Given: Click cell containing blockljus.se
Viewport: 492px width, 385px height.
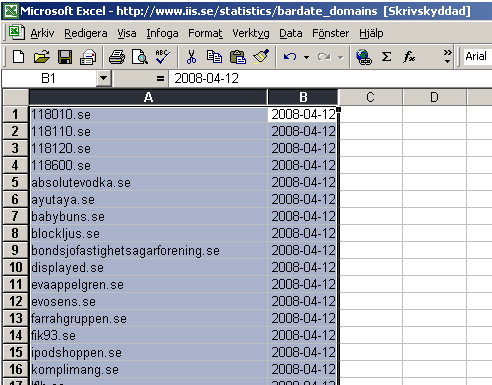Looking at the screenshot, I should (x=148, y=233).
